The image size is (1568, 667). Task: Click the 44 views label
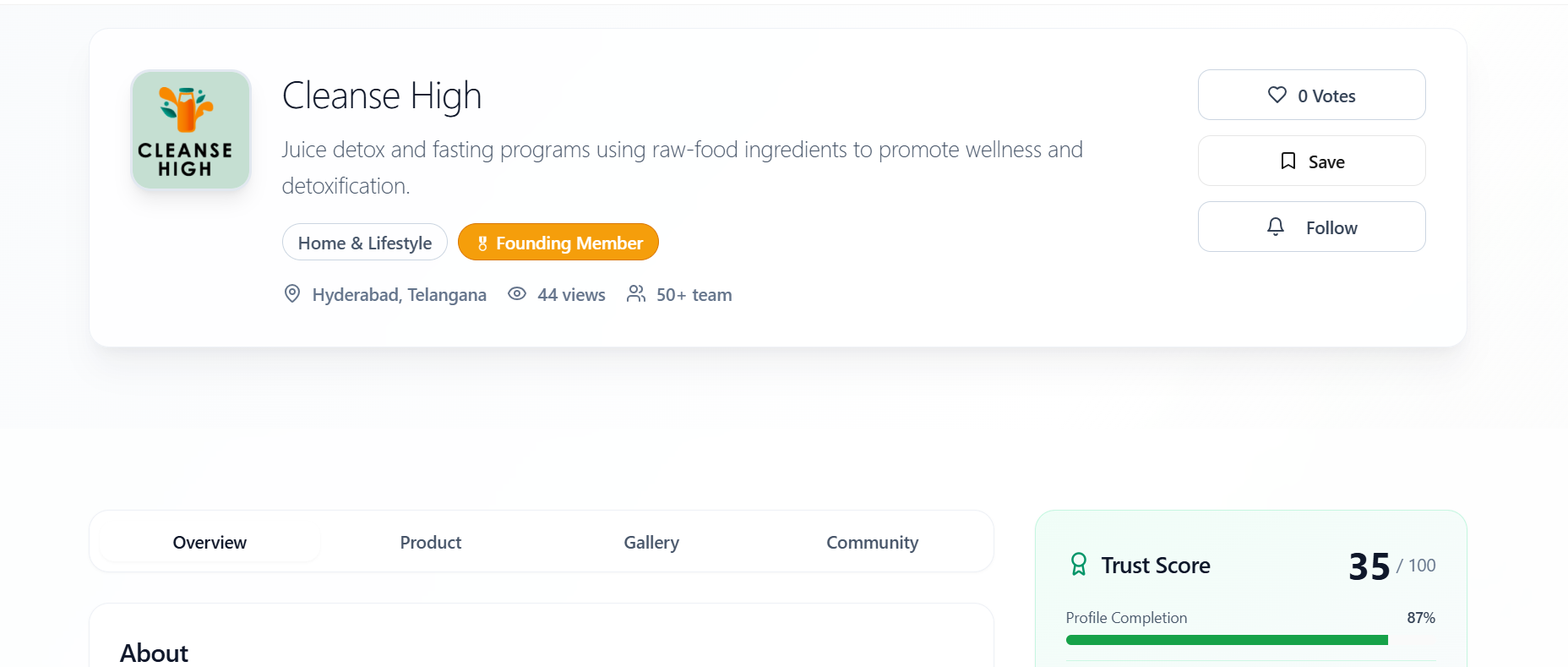point(571,295)
